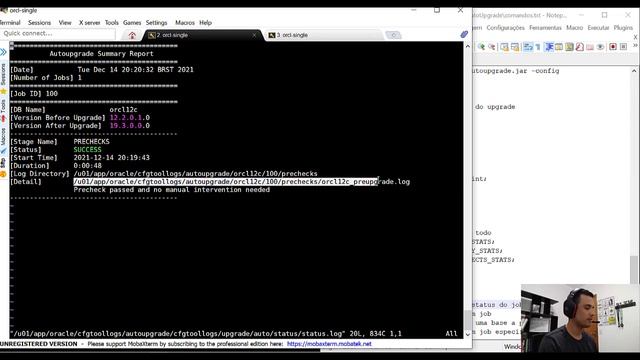This screenshot has width=640, height=360.
Task: Expand the MobaXterm sidebar with double chevron
Action: (x=4, y=52)
